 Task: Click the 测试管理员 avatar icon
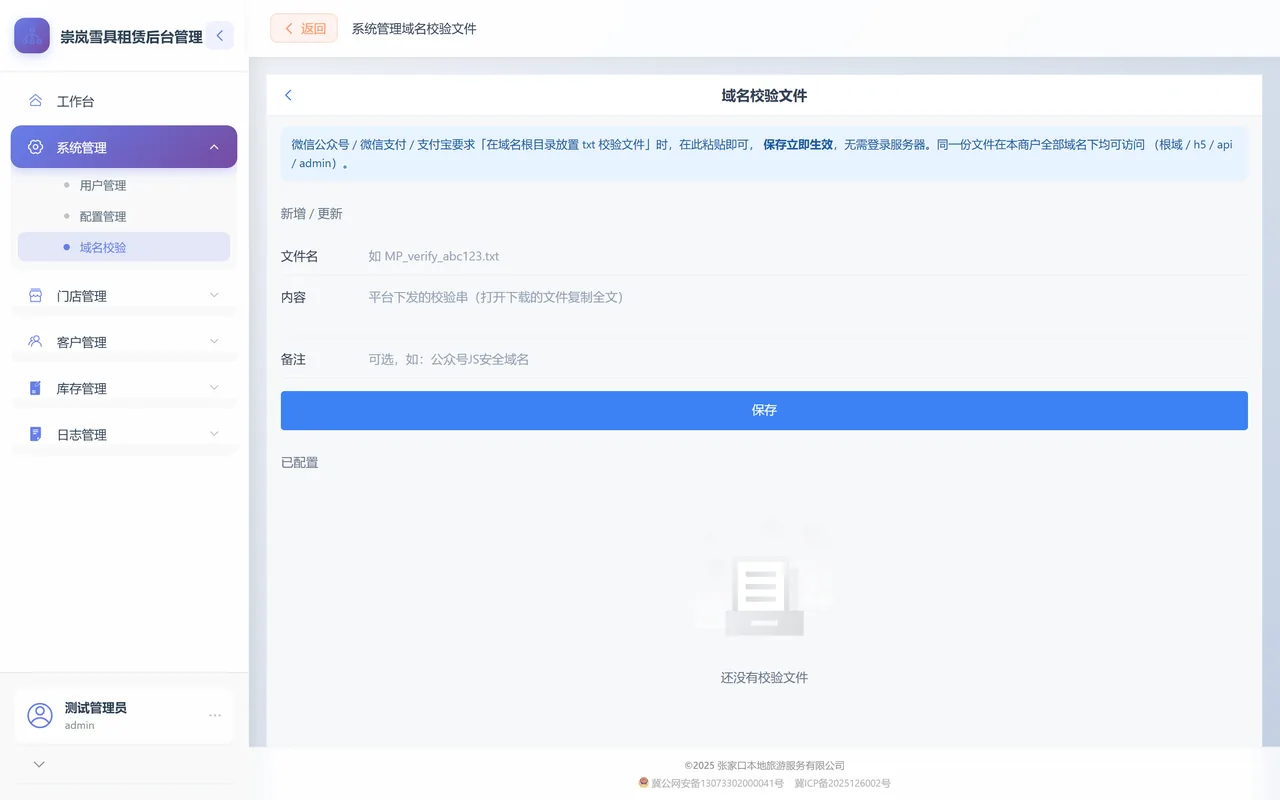[x=40, y=715]
